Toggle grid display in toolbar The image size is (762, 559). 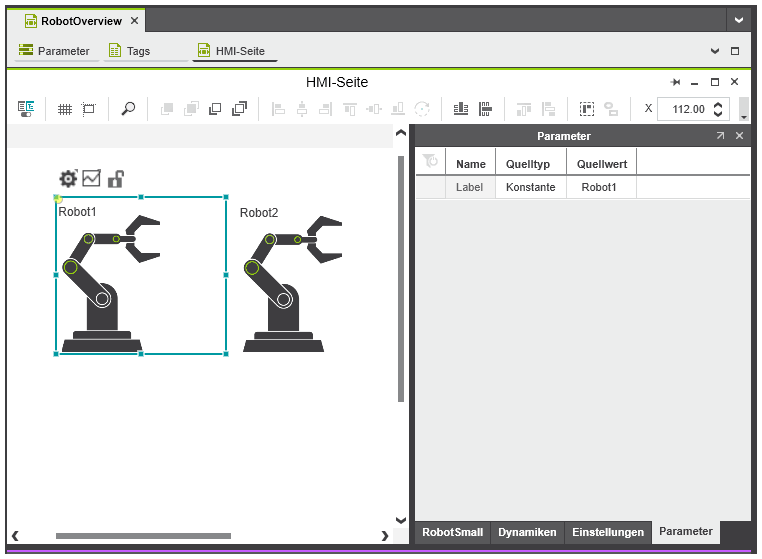click(64, 109)
